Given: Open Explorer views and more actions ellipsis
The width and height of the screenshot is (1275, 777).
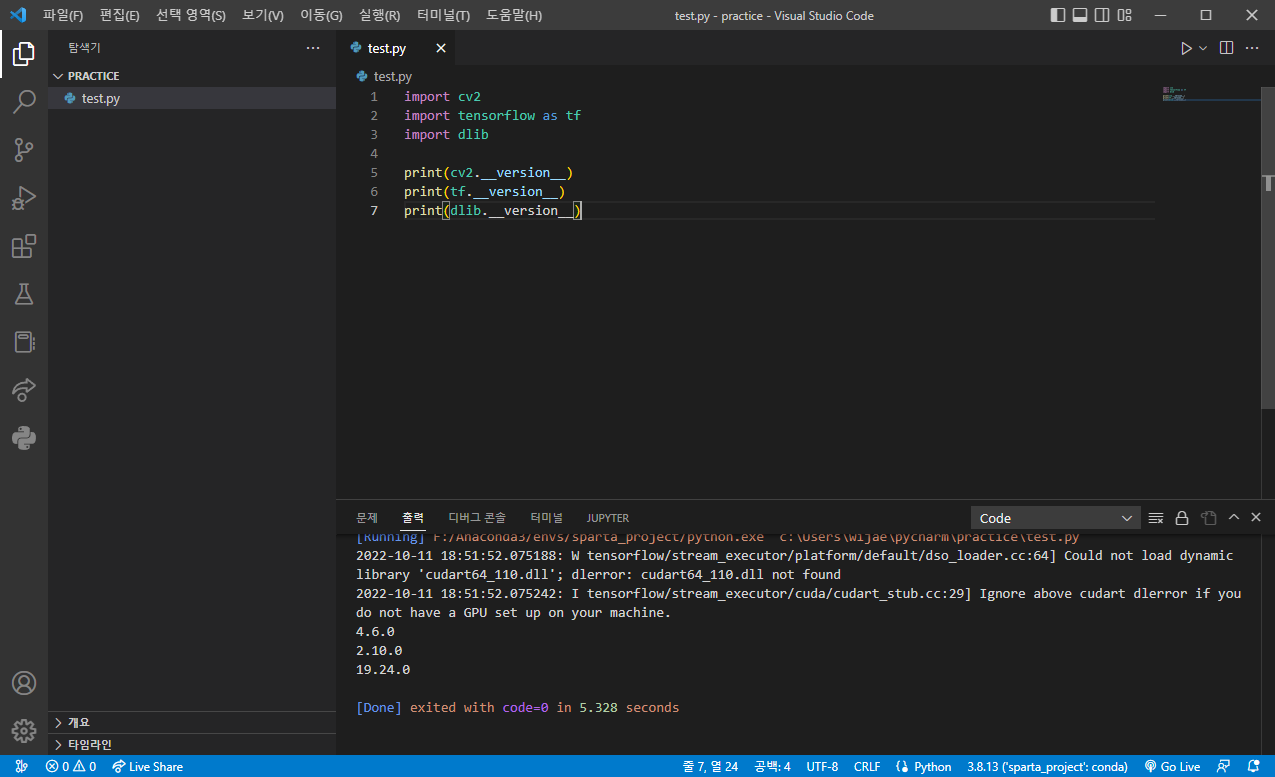Looking at the screenshot, I should coord(313,48).
